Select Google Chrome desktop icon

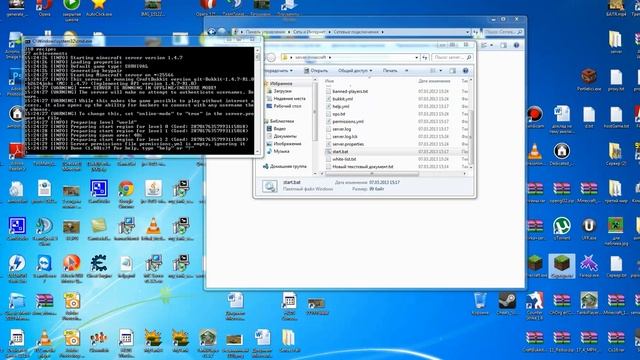[126, 193]
